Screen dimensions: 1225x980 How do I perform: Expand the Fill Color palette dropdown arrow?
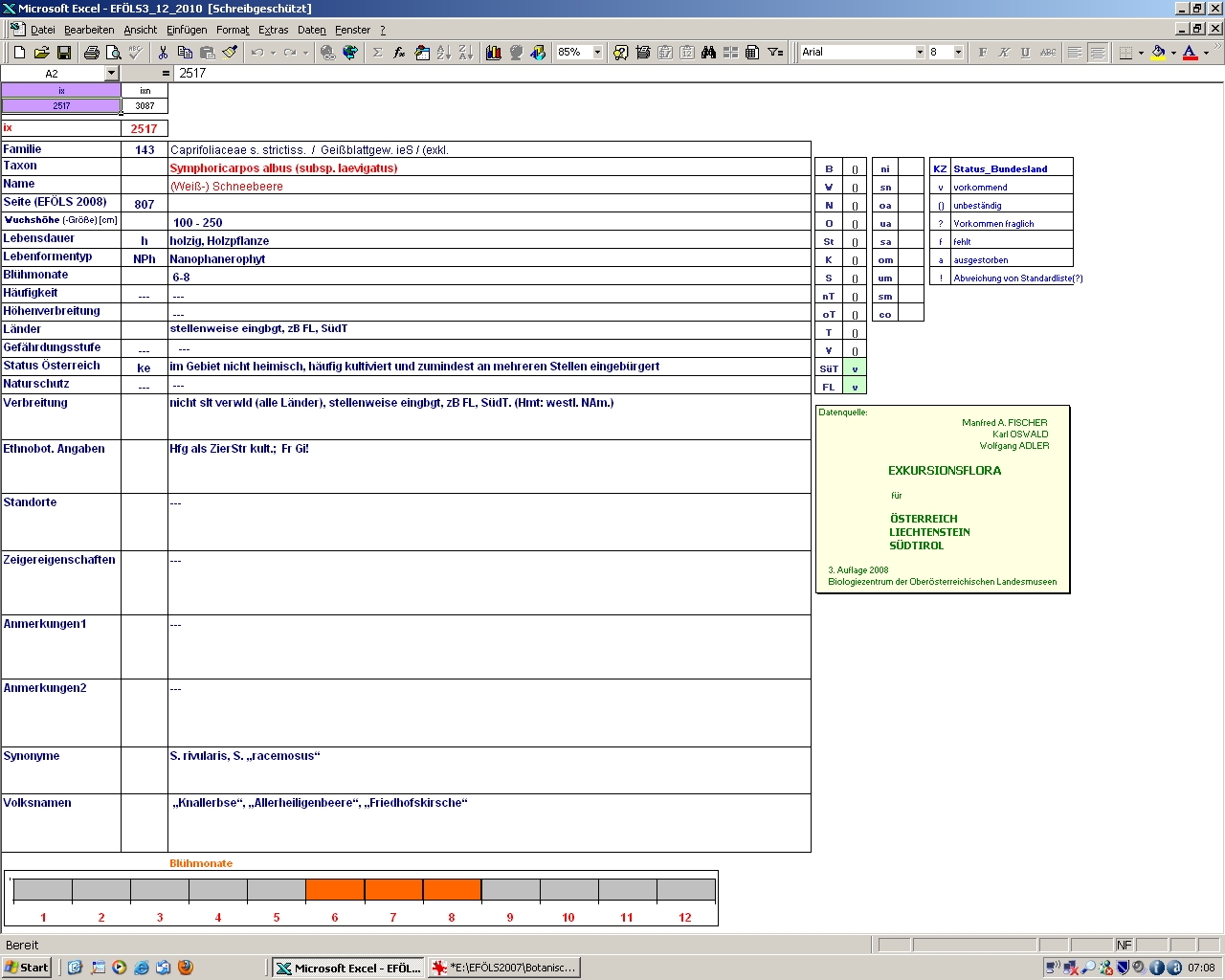1173,53
